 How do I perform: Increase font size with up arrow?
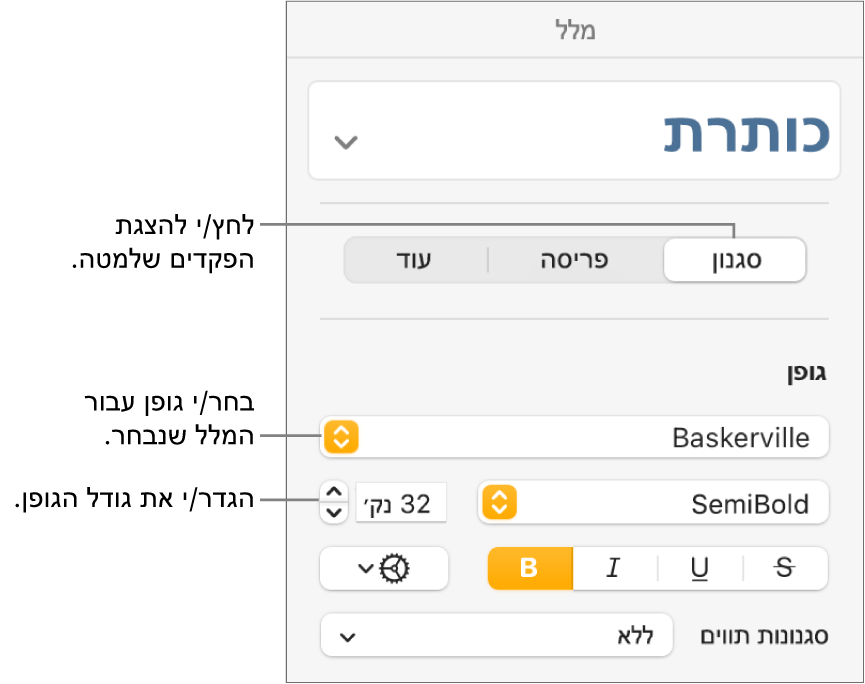coord(333,493)
